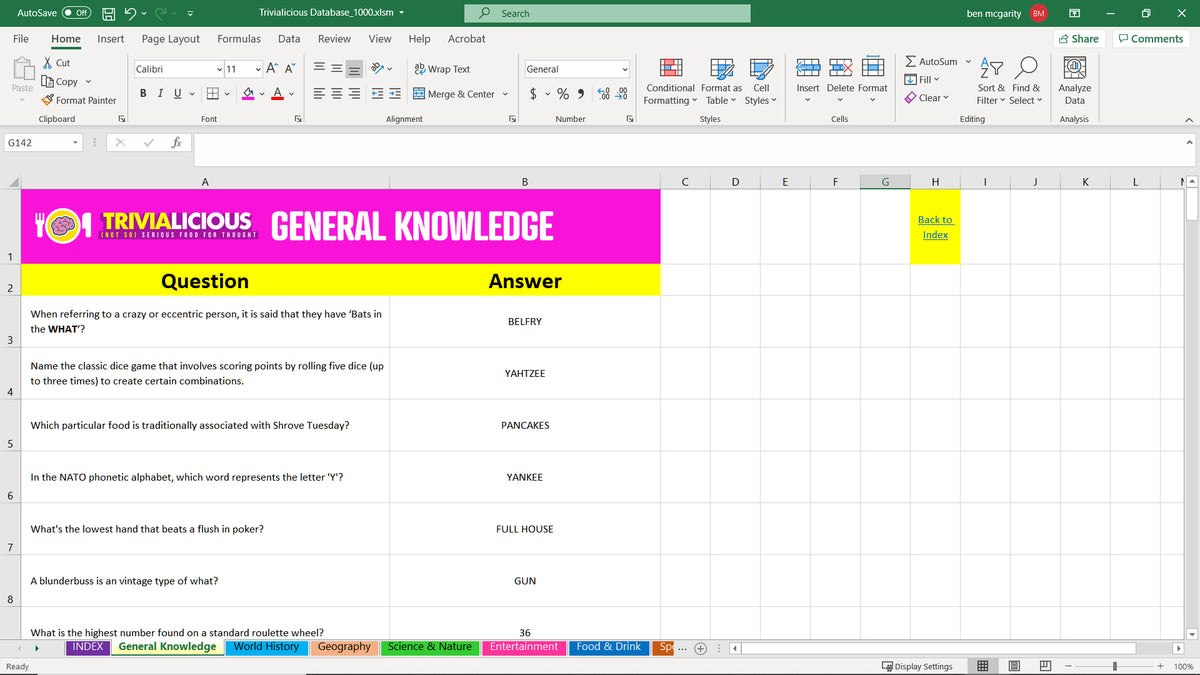1200x675 pixels.
Task: Click the Cut scissors icon
Action: pyautogui.click(x=47, y=63)
